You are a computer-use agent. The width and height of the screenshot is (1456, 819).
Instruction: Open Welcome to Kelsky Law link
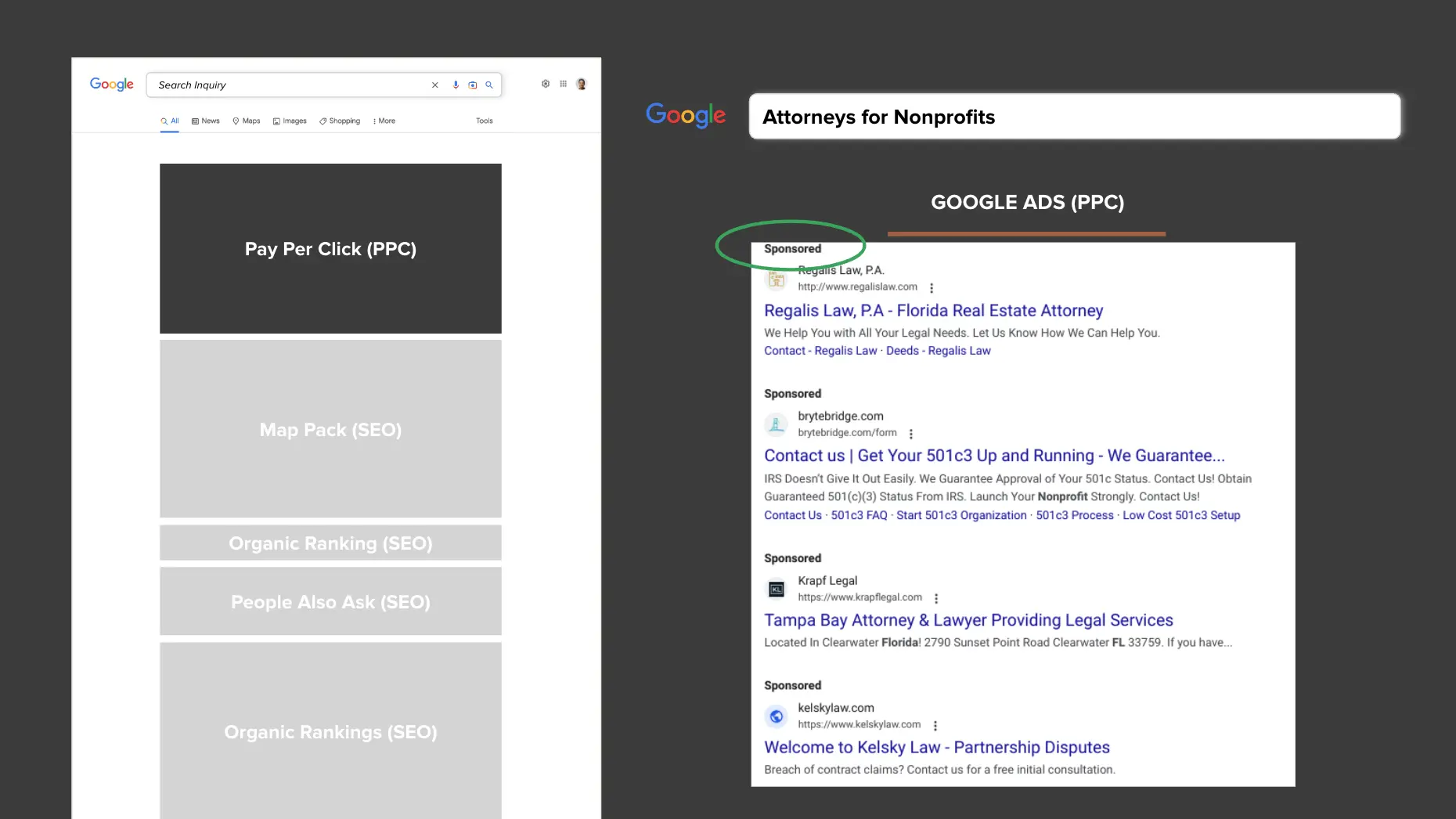click(937, 748)
